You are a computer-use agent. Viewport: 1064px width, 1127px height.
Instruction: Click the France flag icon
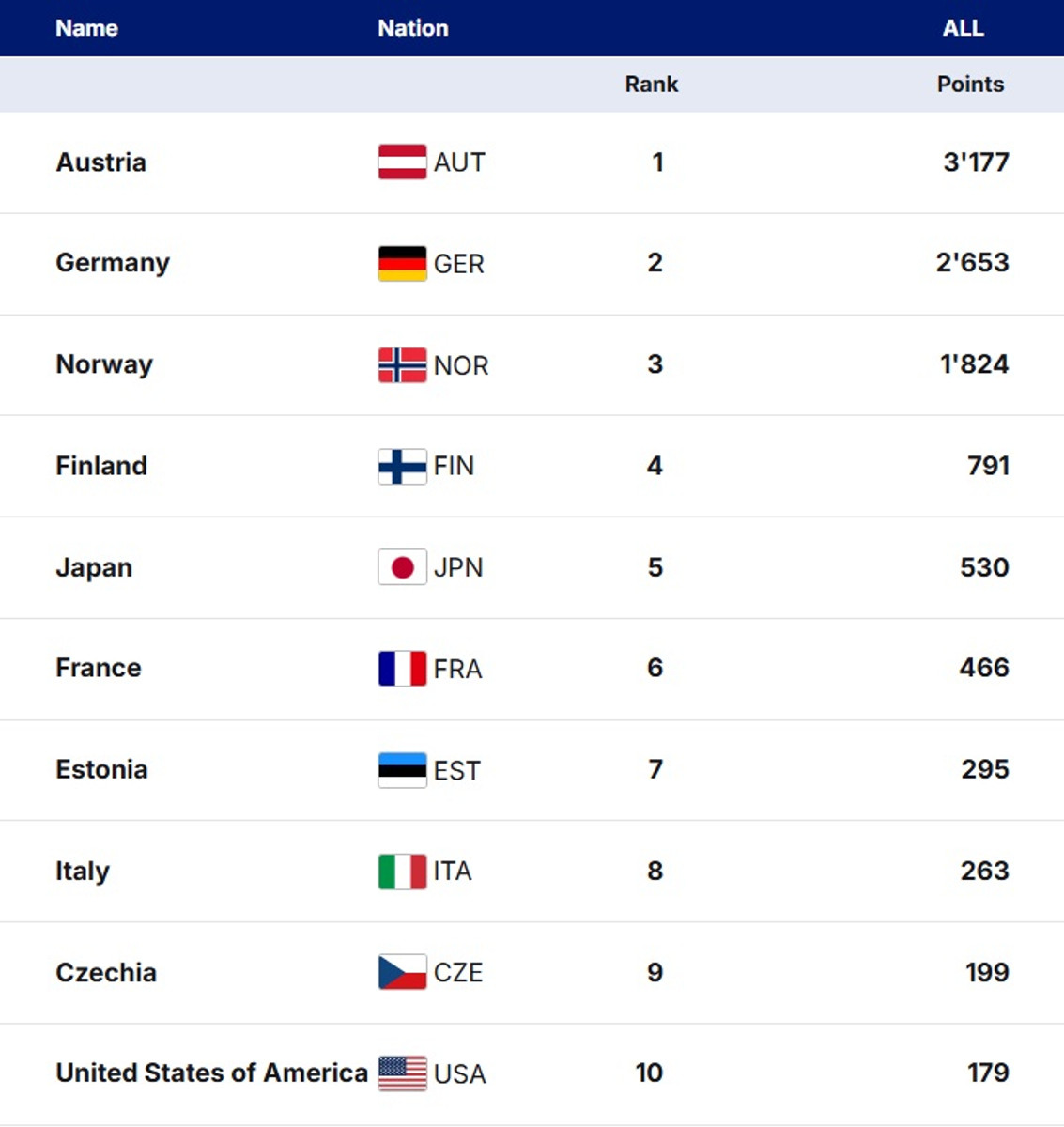point(402,669)
